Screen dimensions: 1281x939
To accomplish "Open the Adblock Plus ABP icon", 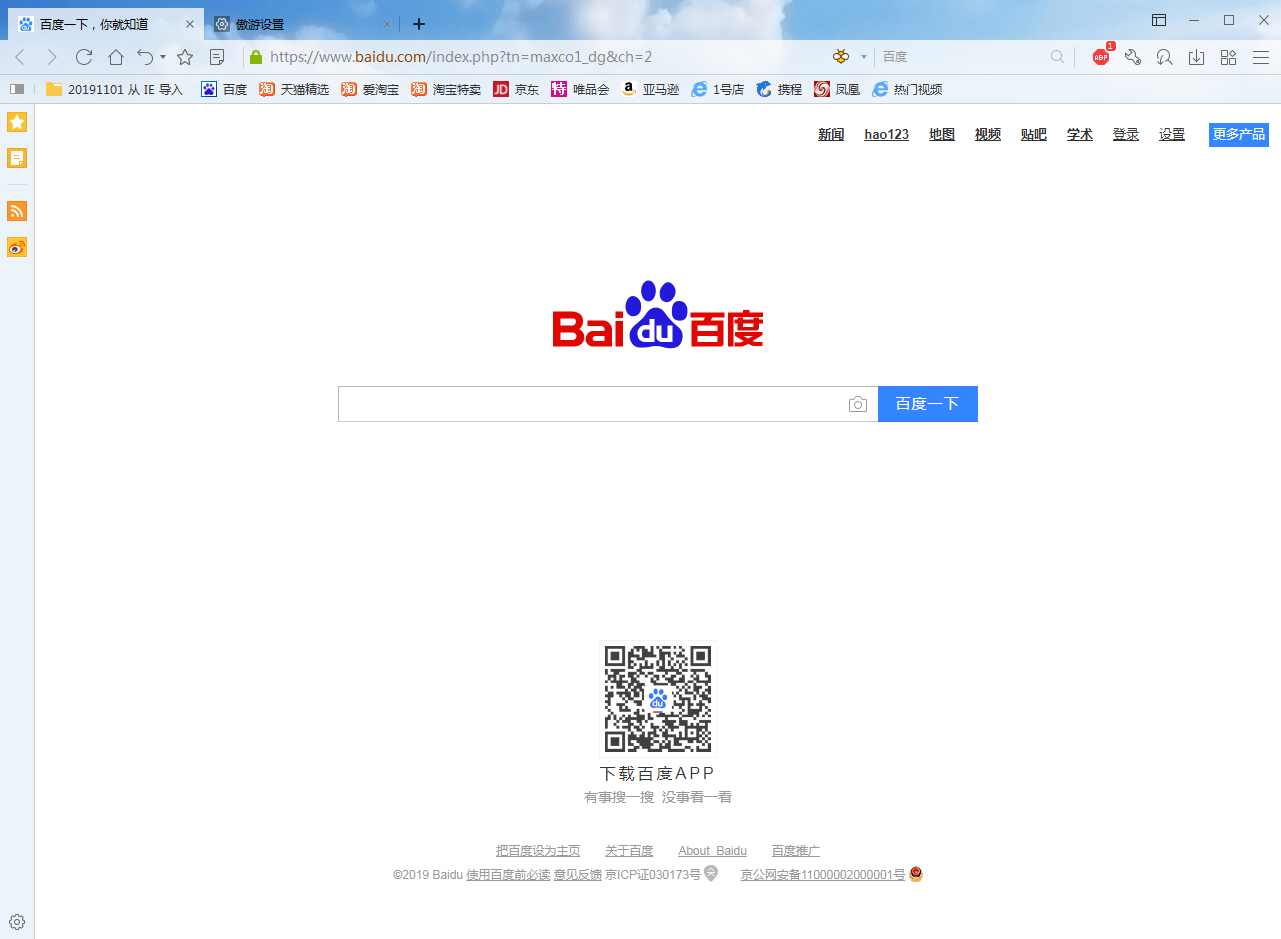I will (1100, 56).
